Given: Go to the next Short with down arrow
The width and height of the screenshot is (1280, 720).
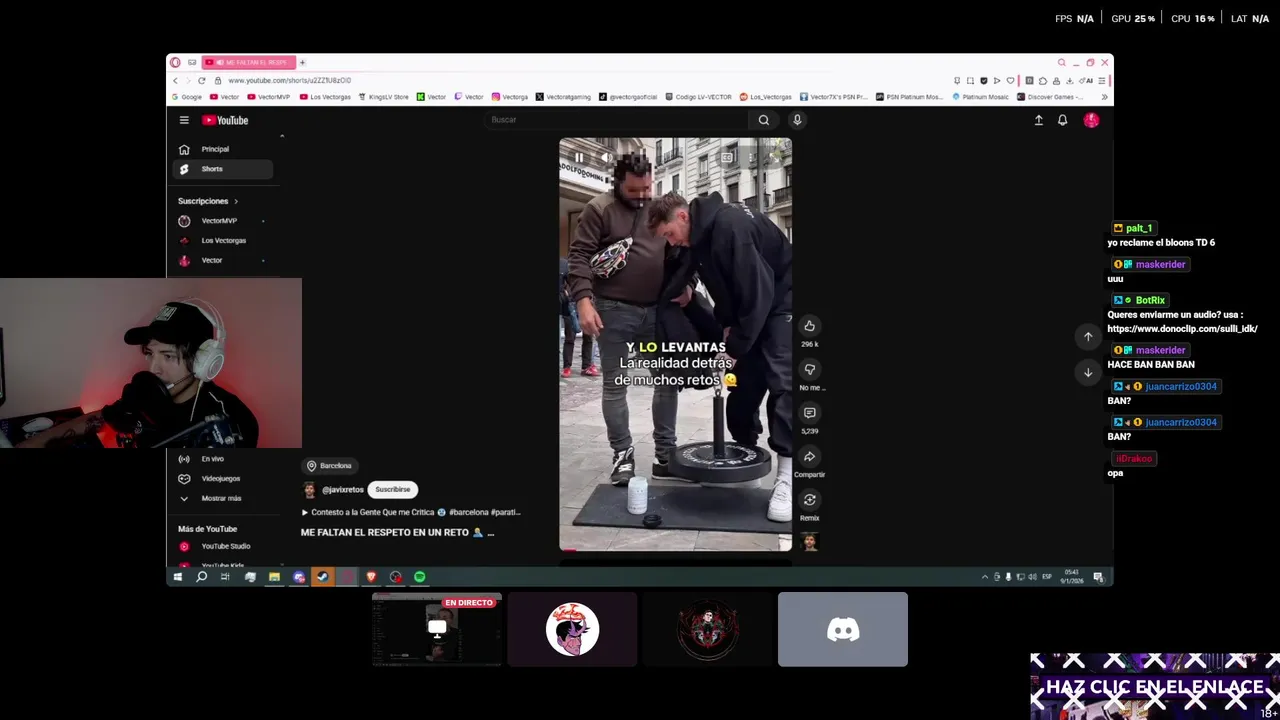Looking at the screenshot, I should tap(1088, 372).
